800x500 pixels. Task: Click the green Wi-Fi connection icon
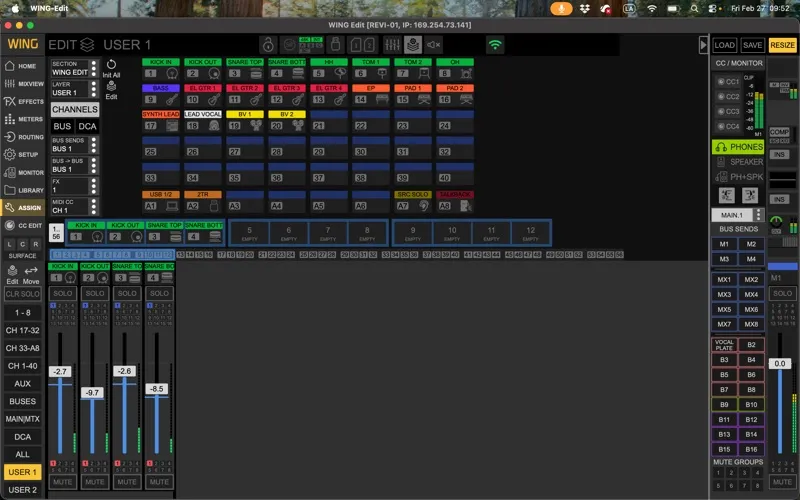495,45
